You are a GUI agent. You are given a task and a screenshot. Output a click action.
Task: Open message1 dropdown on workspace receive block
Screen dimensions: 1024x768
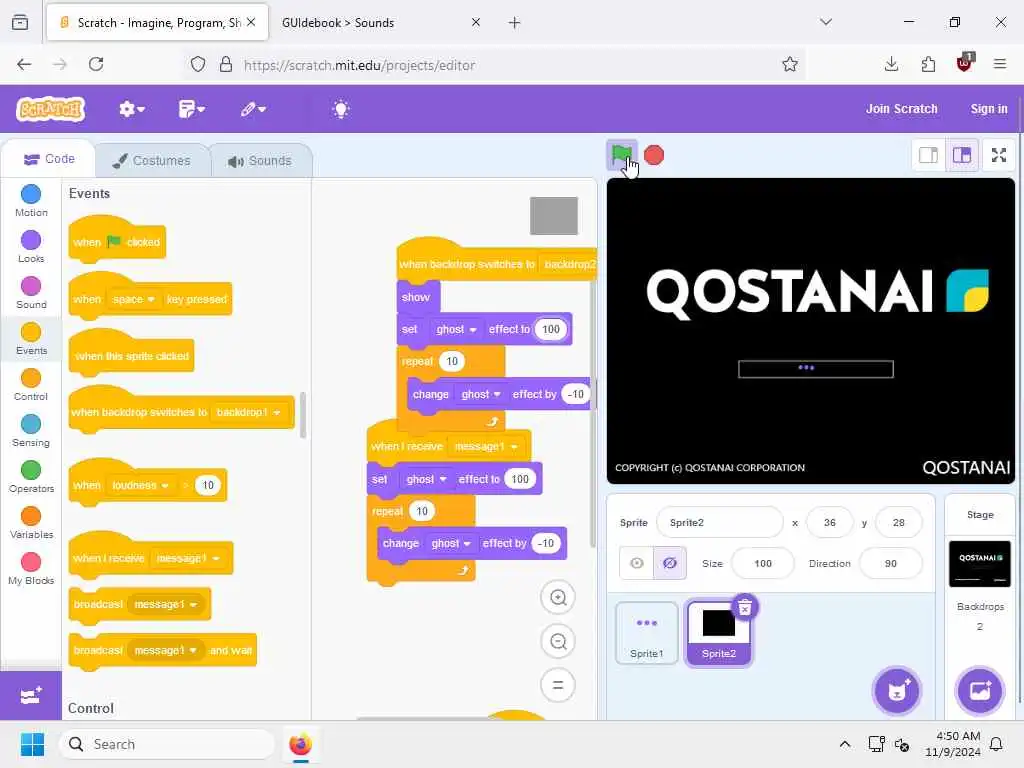pos(485,447)
